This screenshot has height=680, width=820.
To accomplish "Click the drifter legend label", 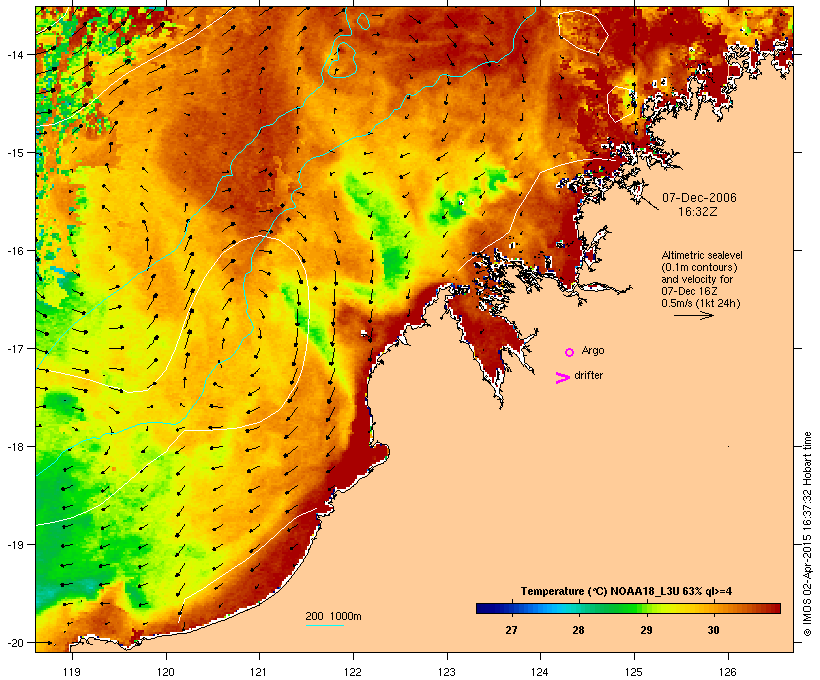I will (x=588, y=375).
